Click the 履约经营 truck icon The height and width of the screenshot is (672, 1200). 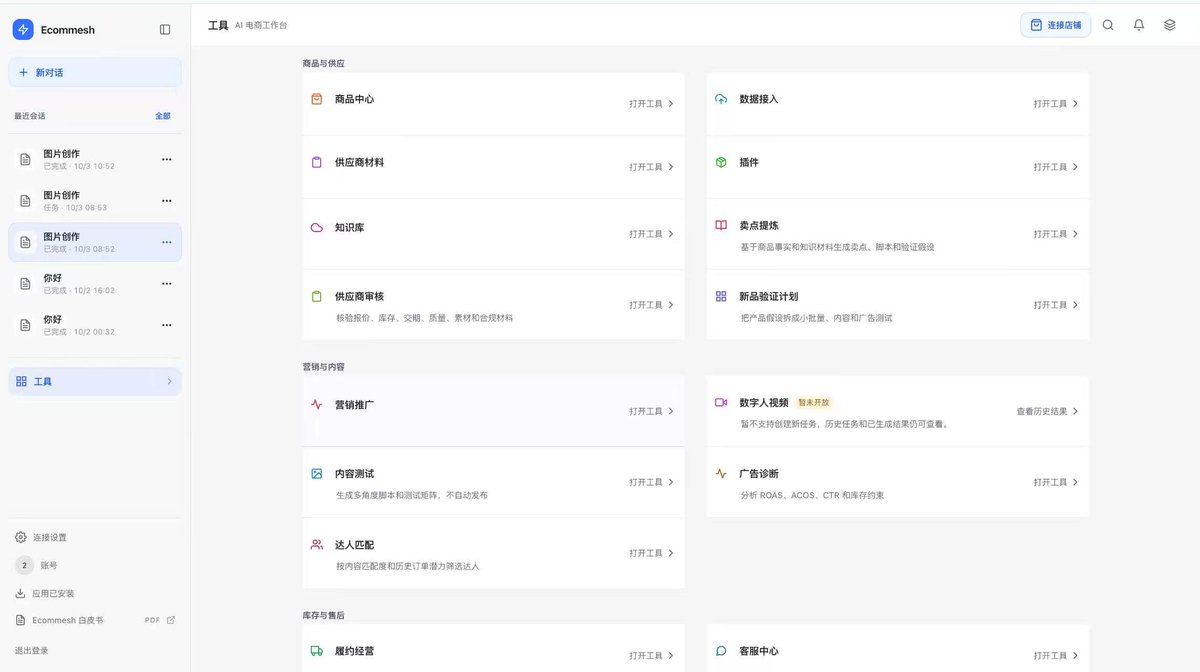coord(317,651)
